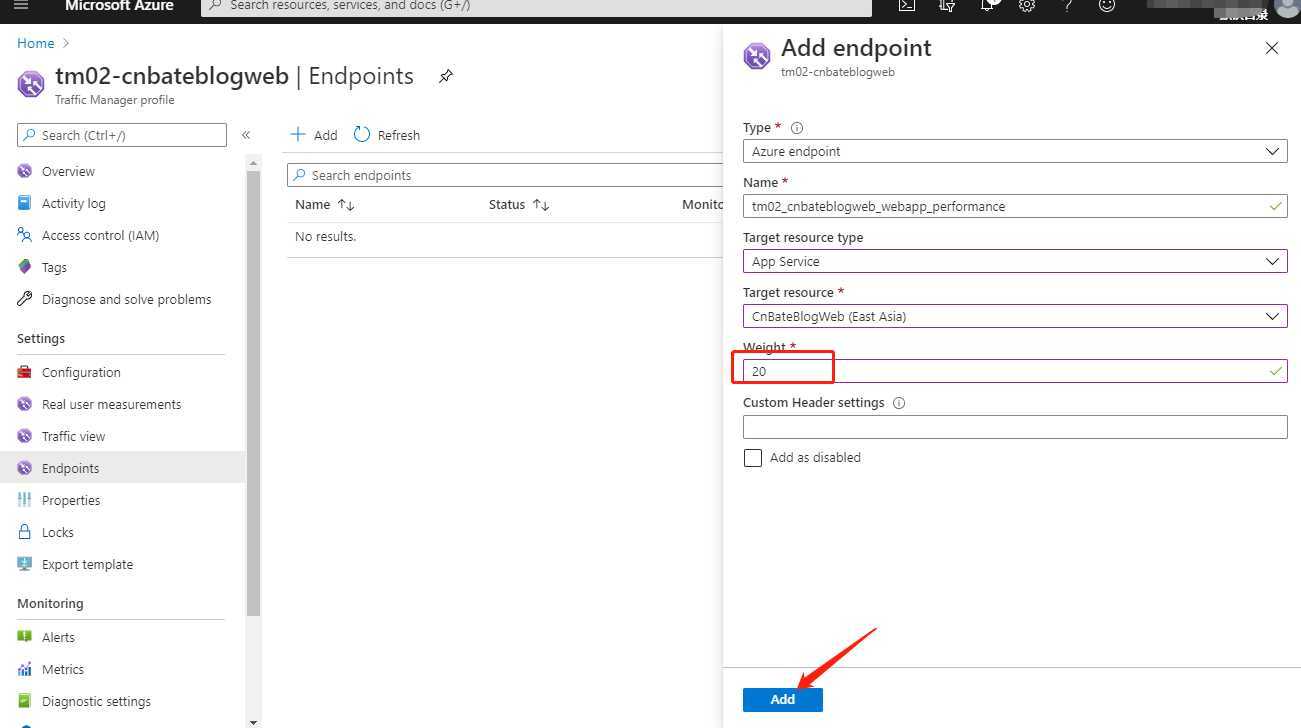Sort endpoints by Name column arrows
The height and width of the screenshot is (728, 1301).
(346, 204)
